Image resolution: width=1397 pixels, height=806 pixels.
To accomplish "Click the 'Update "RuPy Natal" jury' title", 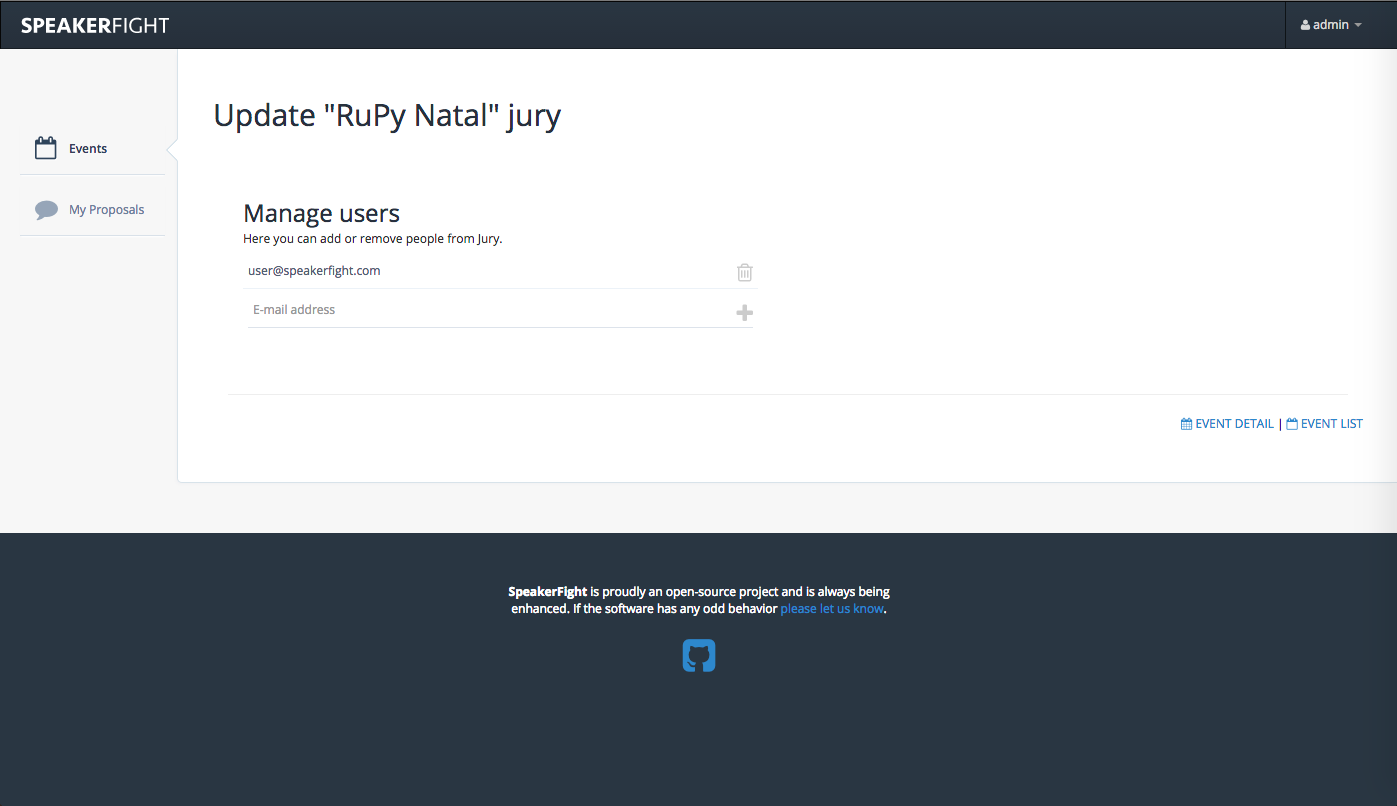I will (387, 116).
